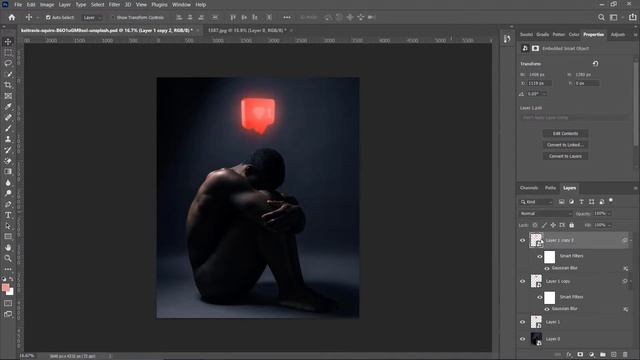Switch to the Channels tab
Image resolution: width=640 pixels, height=360 pixels.
pos(529,188)
